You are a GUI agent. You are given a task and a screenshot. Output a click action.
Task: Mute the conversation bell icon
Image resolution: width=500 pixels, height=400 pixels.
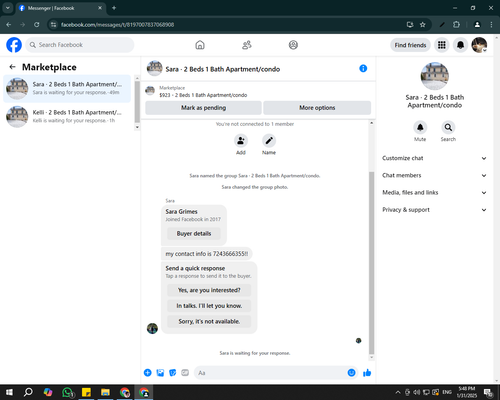tap(420, 127)
